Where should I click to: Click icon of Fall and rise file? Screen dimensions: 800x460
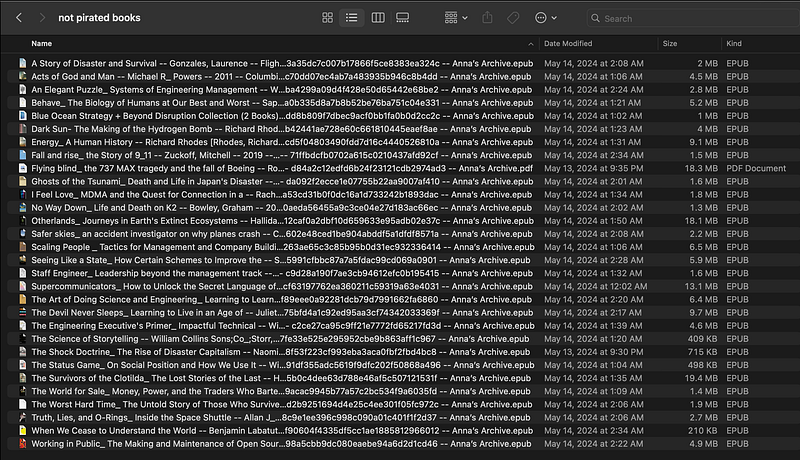pos(22,155)
